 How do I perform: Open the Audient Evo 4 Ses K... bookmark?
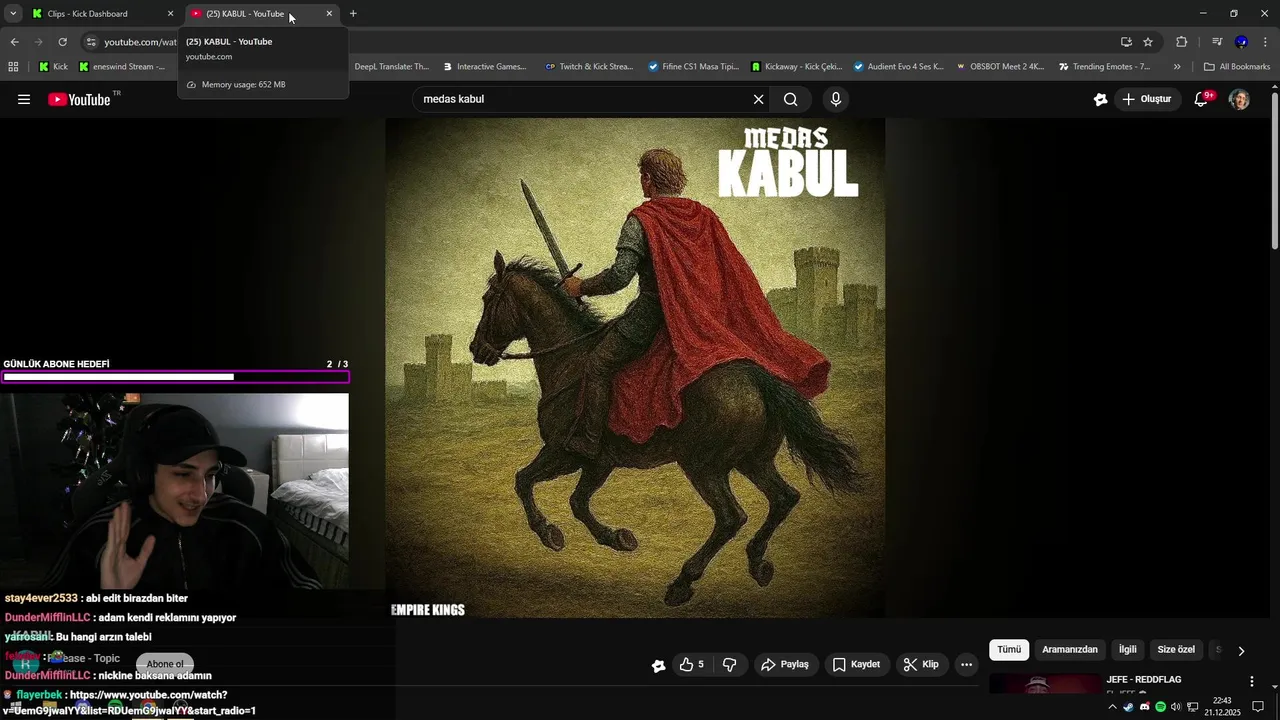(x=898, y=67)
